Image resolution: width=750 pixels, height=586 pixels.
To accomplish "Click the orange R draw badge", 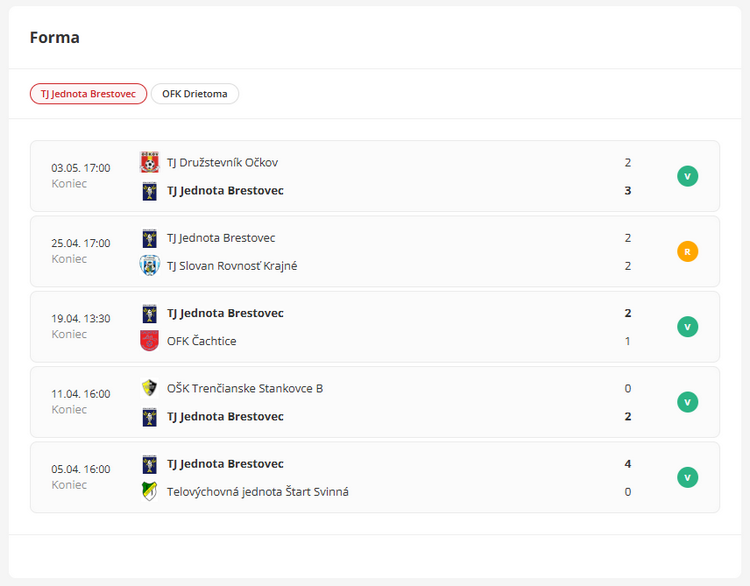I will [x=687, y=252].
